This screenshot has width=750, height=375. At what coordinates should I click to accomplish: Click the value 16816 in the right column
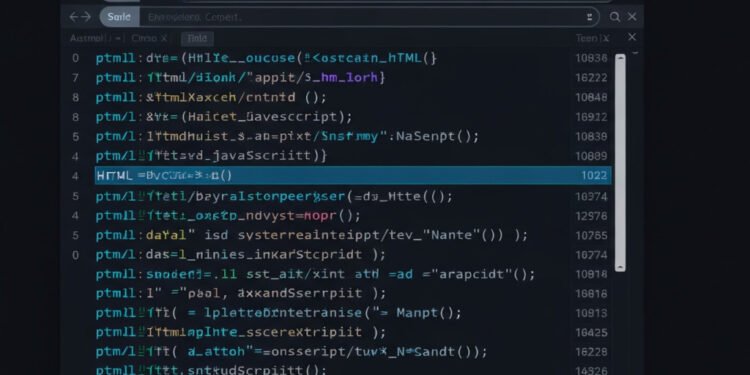coord(591,294)
